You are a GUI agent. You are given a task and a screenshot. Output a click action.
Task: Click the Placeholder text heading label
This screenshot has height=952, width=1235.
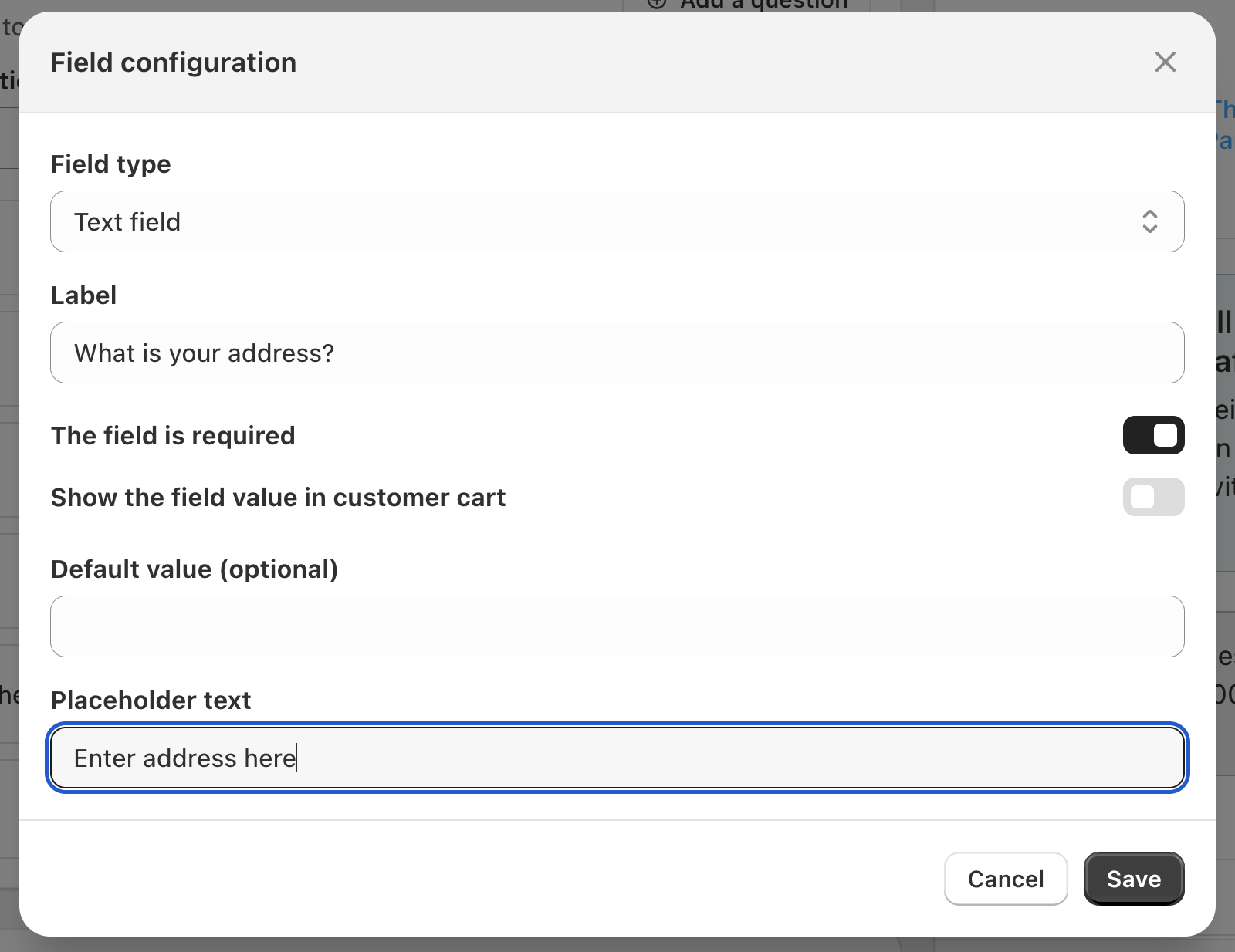tap(151, 700)
